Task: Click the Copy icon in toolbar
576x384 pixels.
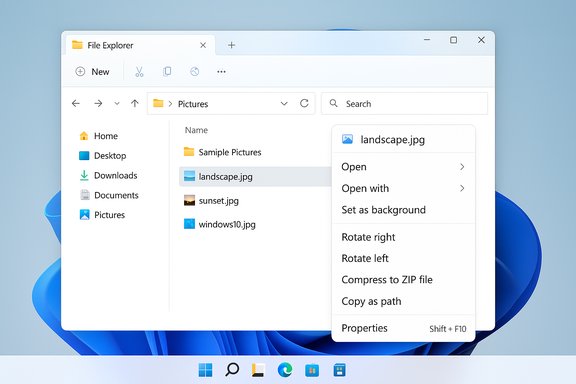Action: [167, 71]
